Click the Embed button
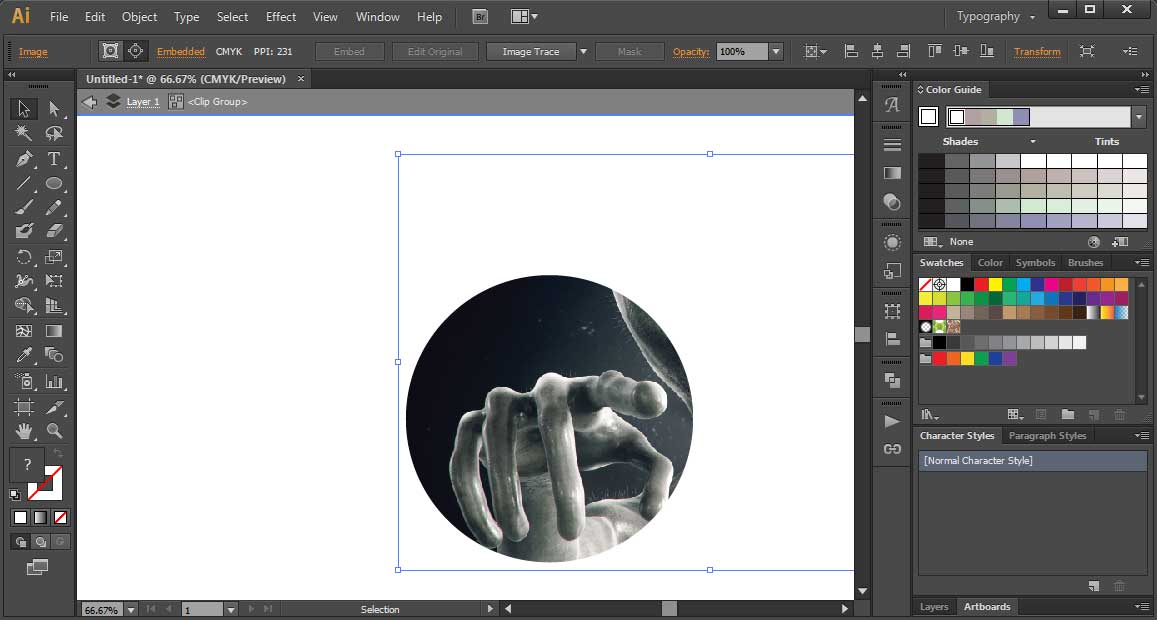The width and height of the screenshot is (1157, 620). 349,51
